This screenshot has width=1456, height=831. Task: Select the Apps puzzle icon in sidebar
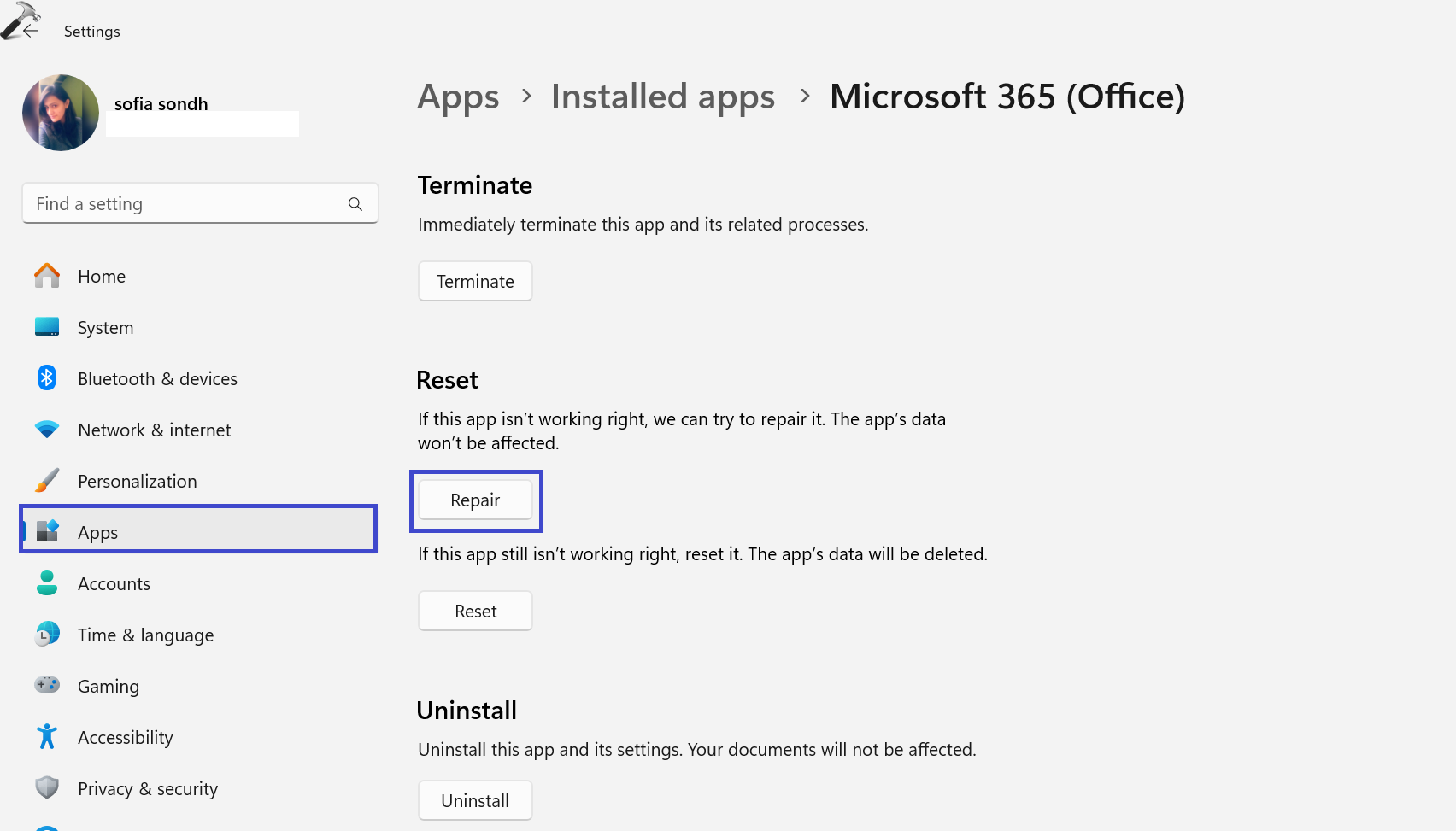[47, 531]
